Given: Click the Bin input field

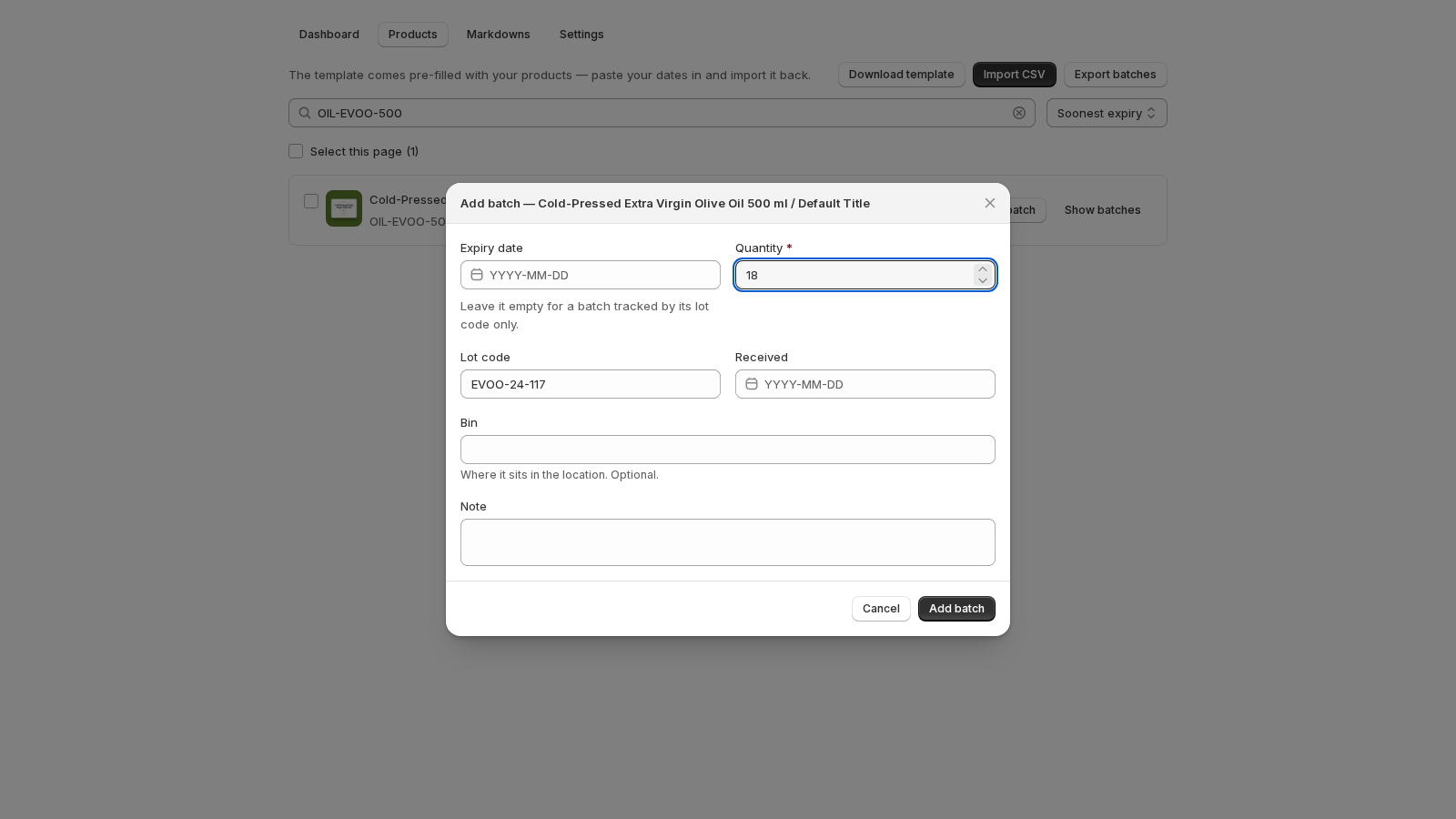Looking at the screenshot, I should [728, 450].
